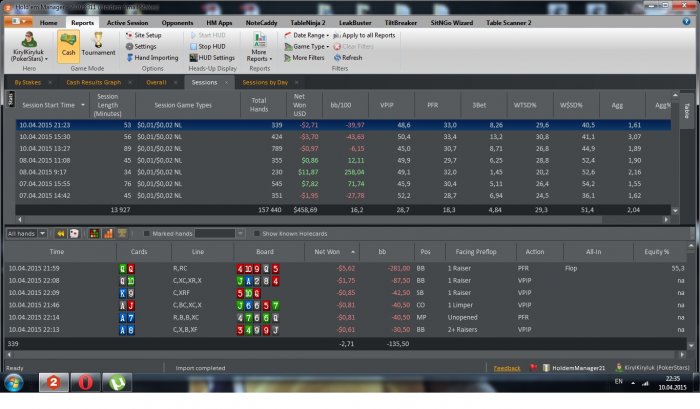Open Site Setup option
Screen dimensions: 700x409
coord(144,35)
